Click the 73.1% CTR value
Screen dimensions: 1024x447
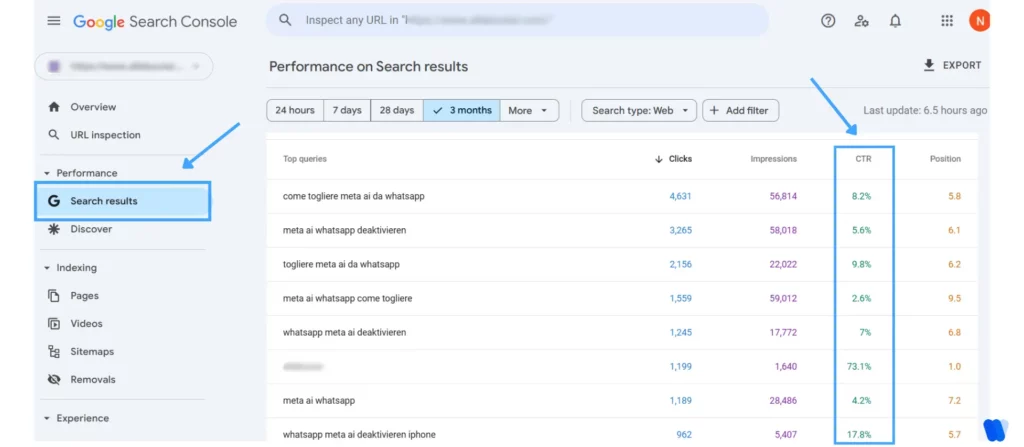coord(859,366)
